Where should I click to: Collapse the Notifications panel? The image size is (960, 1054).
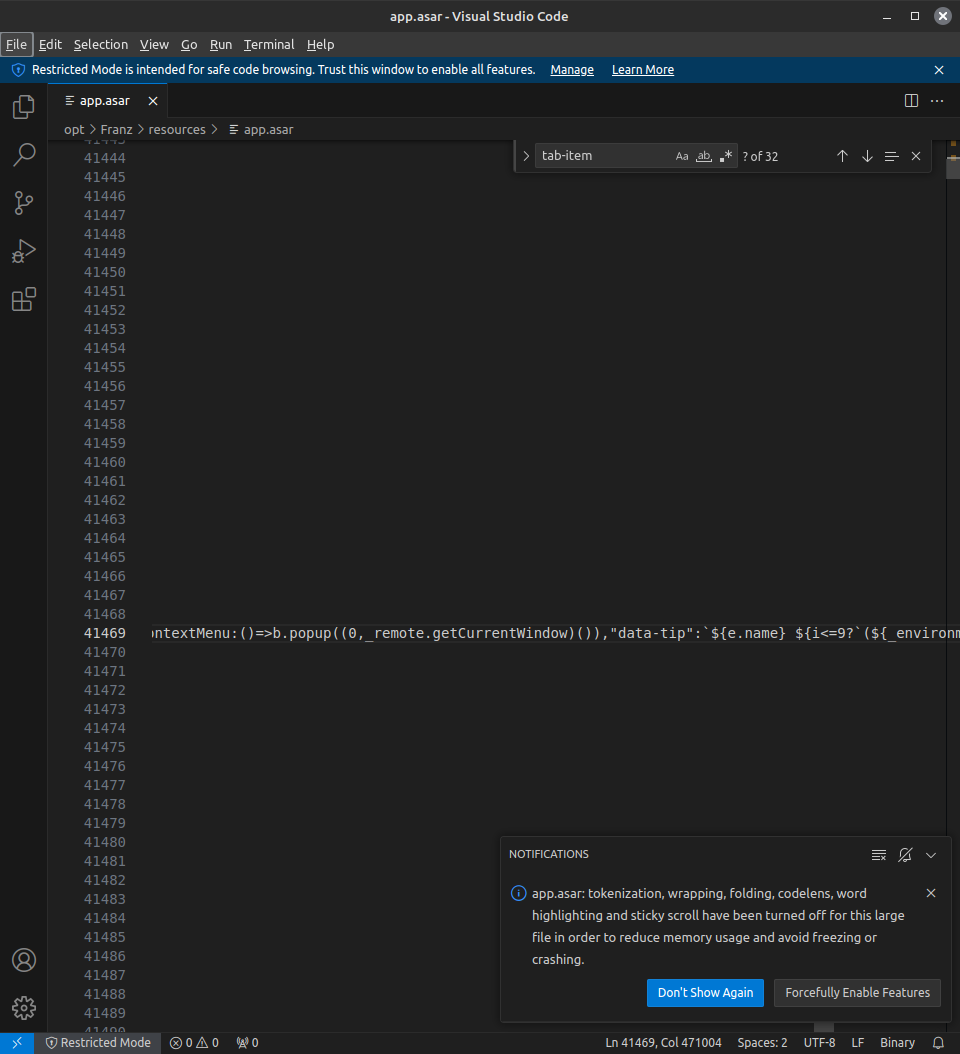931,854
